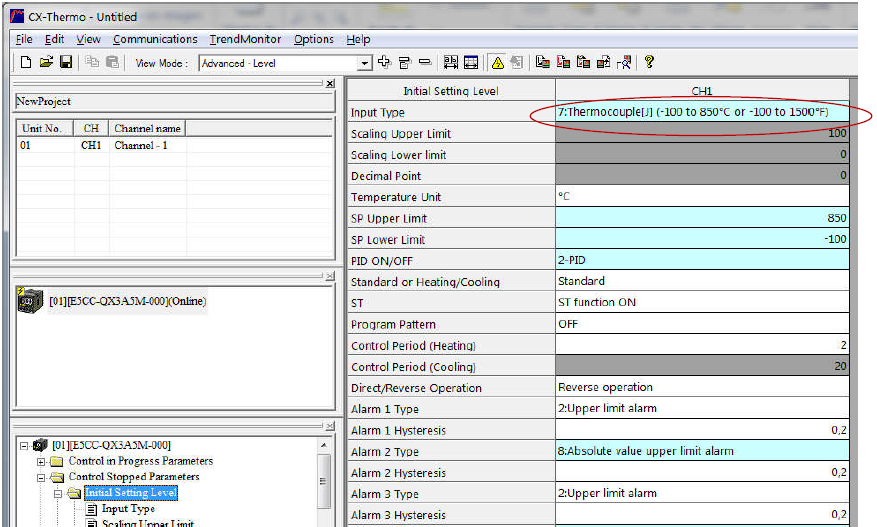Collapse the [01][E5CC-QX3A5M-000] tree root
877x527 pixels.
(x=24, y=446)
